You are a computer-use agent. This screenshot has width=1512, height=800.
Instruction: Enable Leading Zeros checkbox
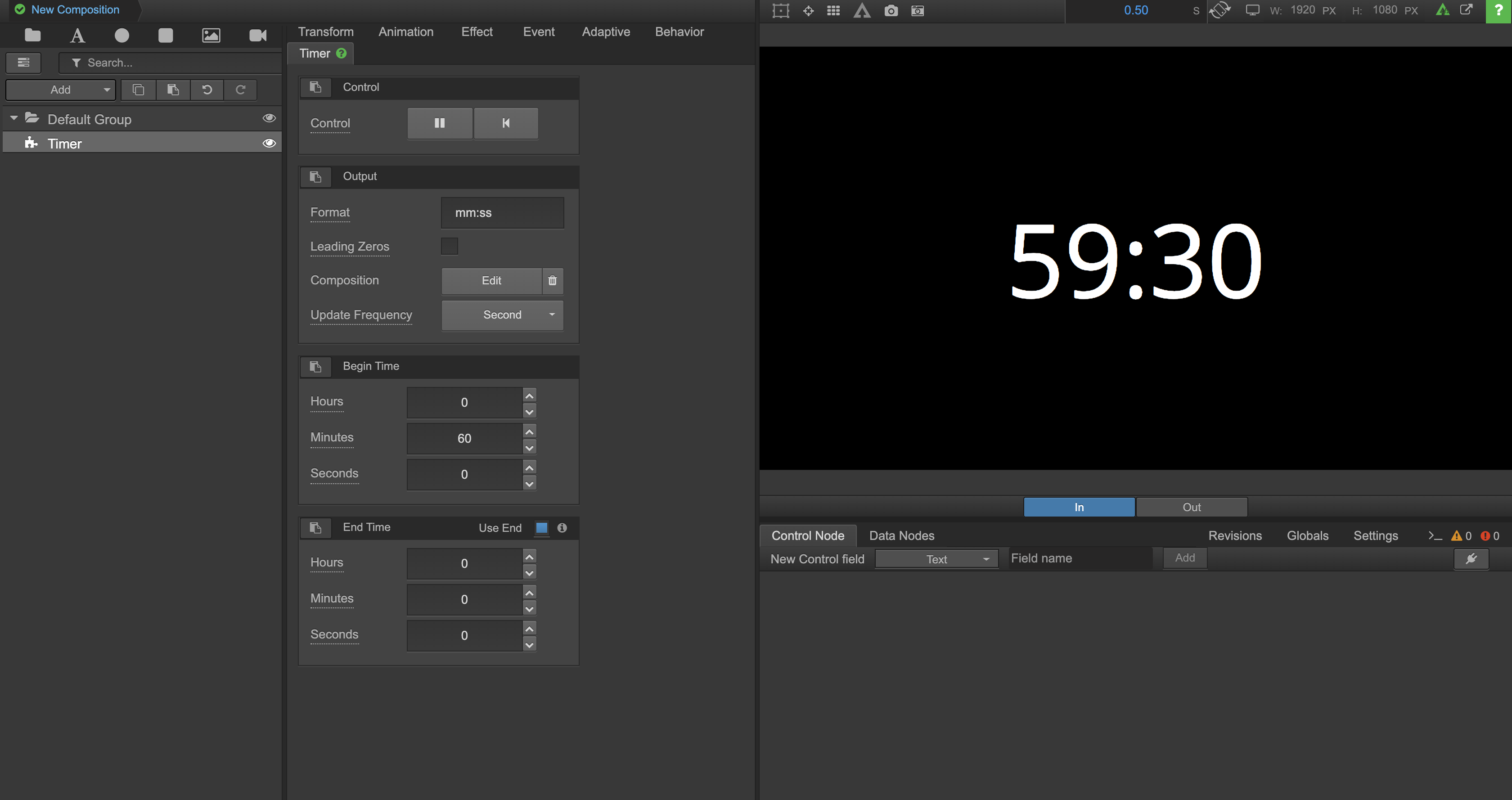449,246
